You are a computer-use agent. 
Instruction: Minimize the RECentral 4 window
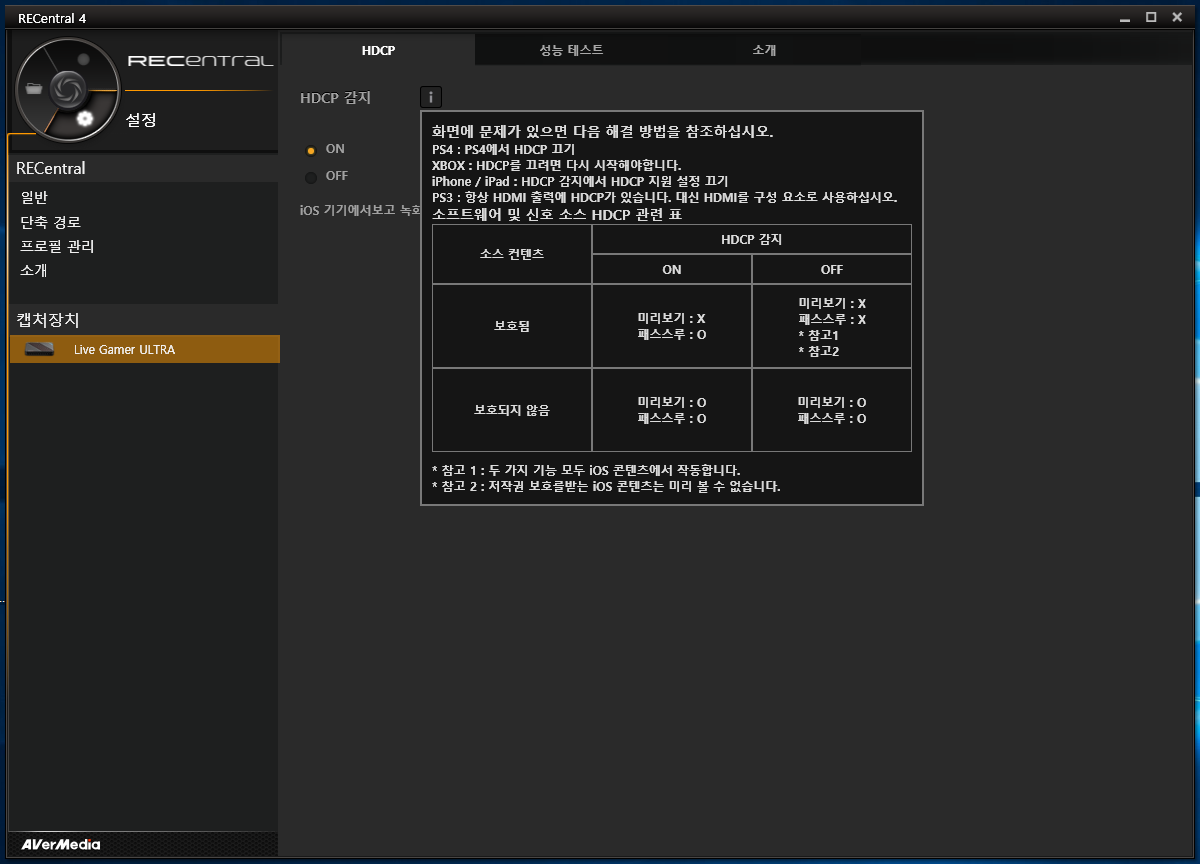pyautogui.click(x=1125, y=17)
